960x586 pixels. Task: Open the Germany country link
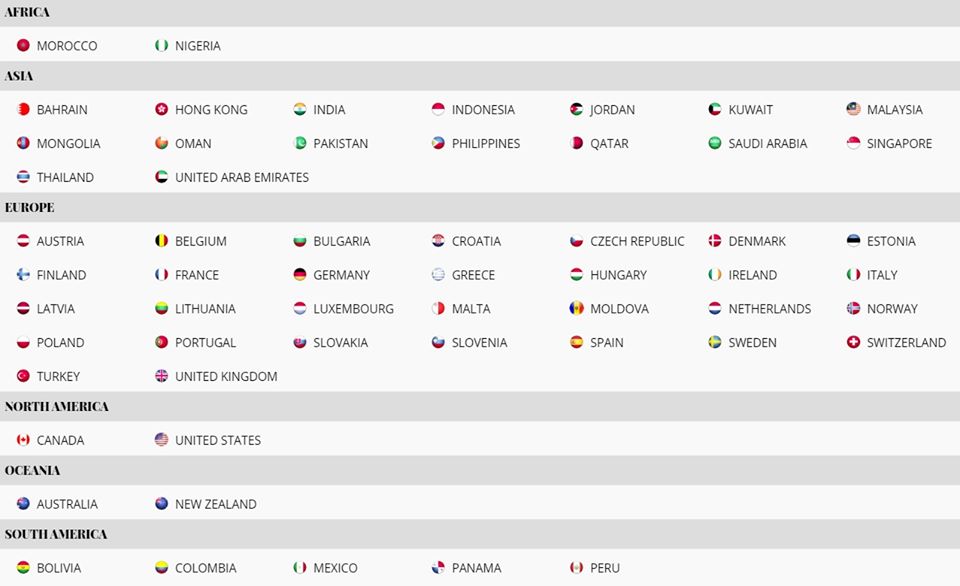click(x=342, y=276)
